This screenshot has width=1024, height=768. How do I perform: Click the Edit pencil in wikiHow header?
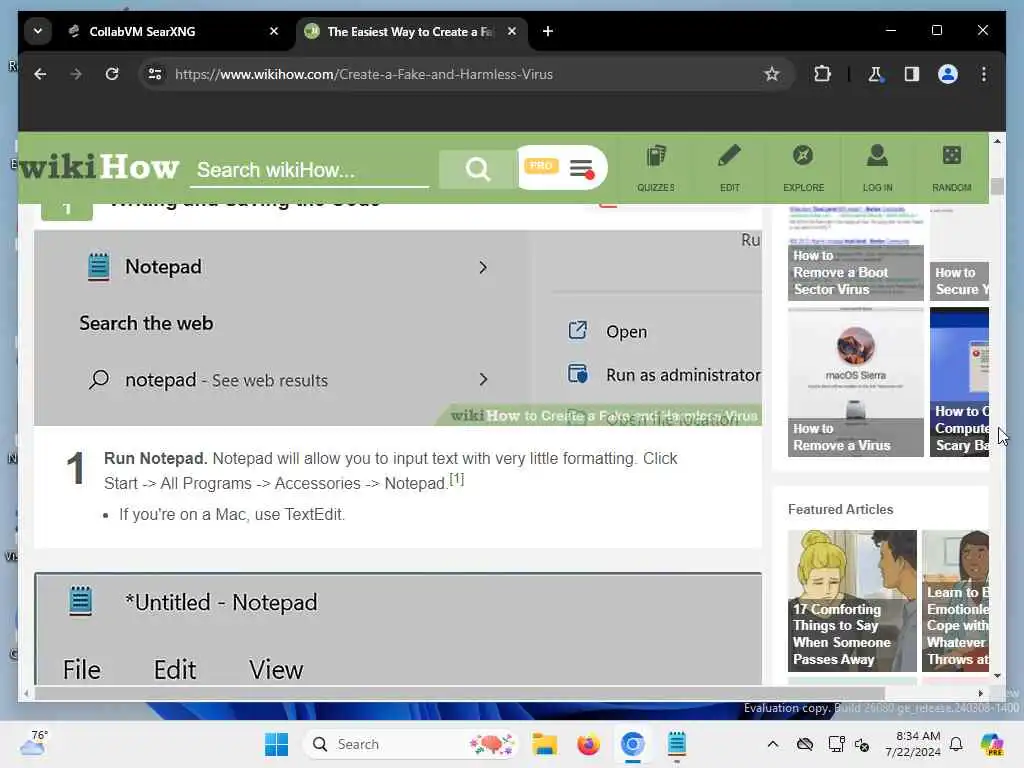729,168
